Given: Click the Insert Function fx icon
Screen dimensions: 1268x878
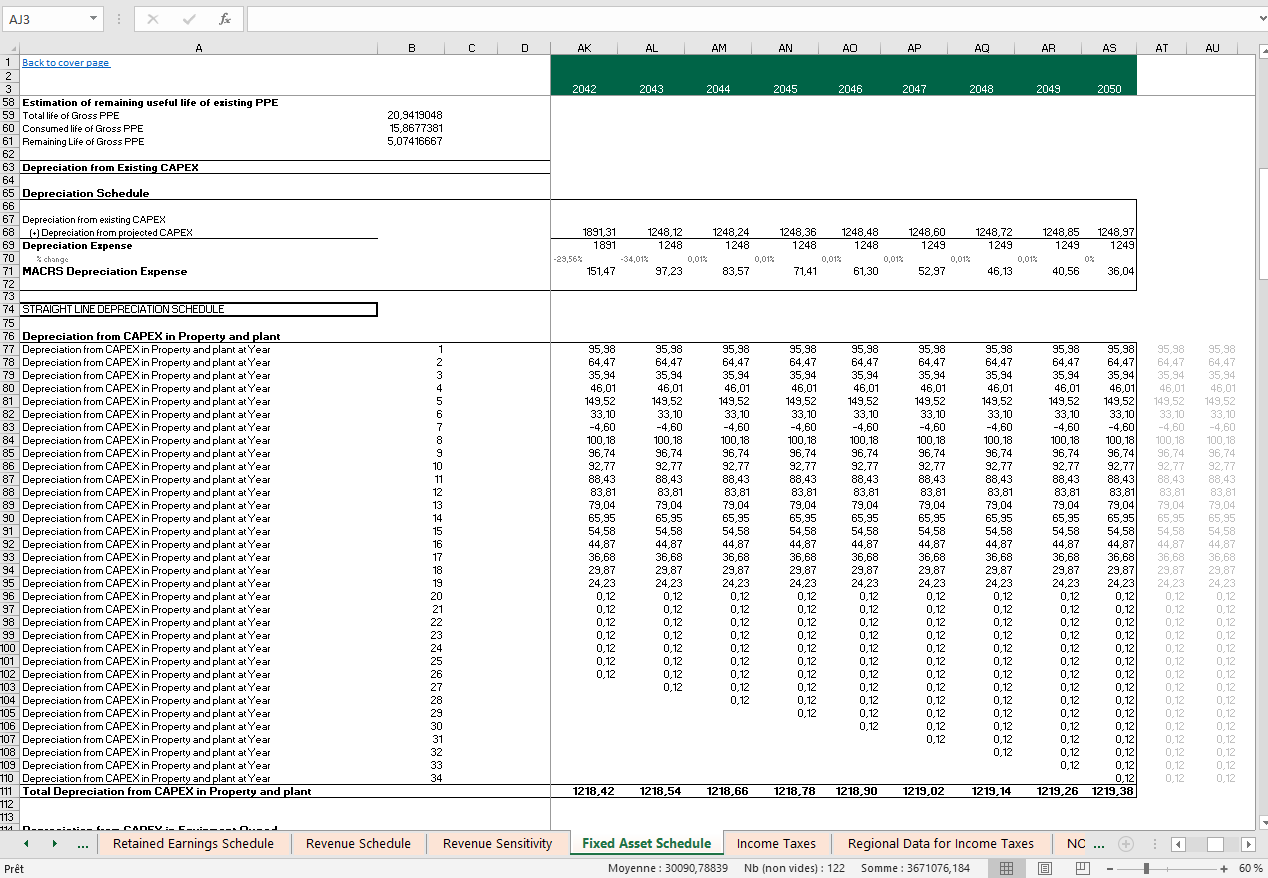Looking at the screenshot, I should [x=225, y=19].
